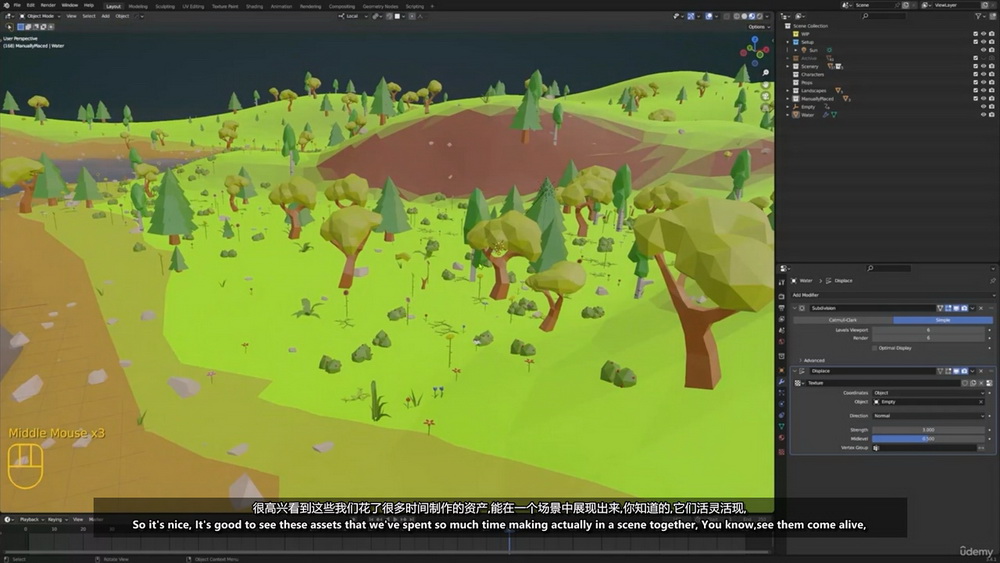The width and height of the screenshot is (1000, 563).
Task: Collapse the Subdivision modifier panel
Action: 795,308
